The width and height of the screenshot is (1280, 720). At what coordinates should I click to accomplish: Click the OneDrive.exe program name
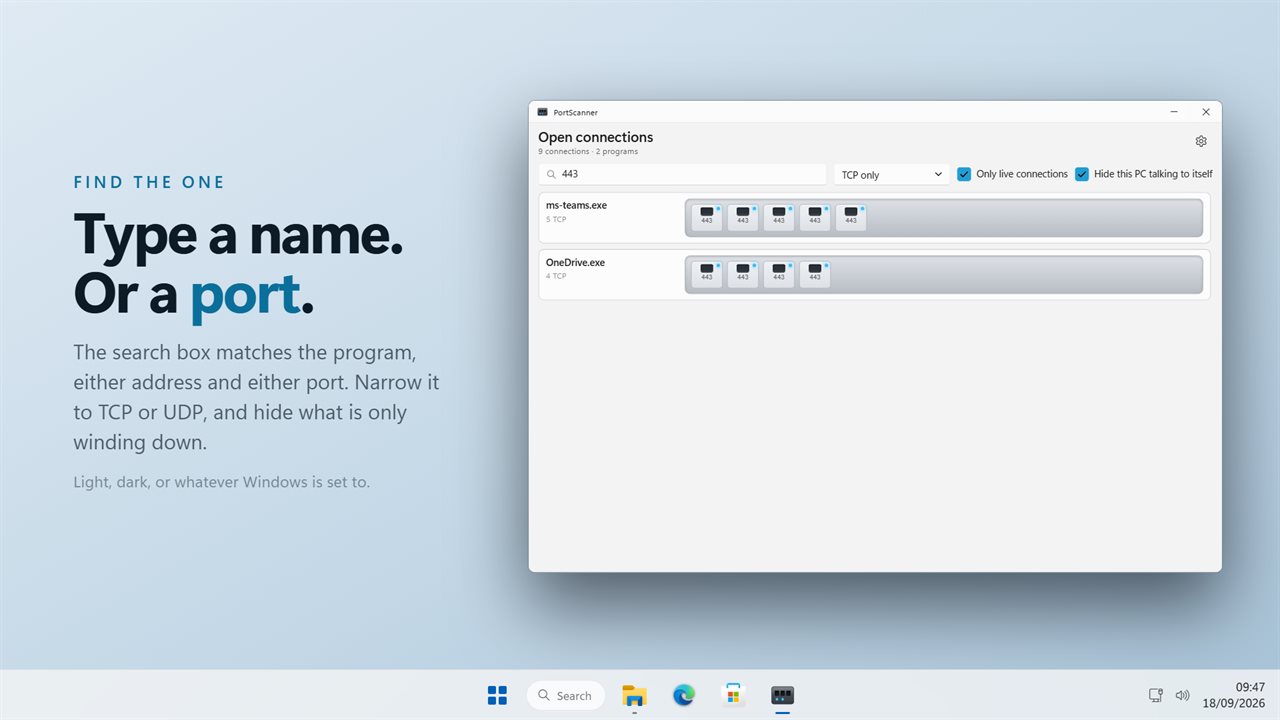click(x=575, y=262)
